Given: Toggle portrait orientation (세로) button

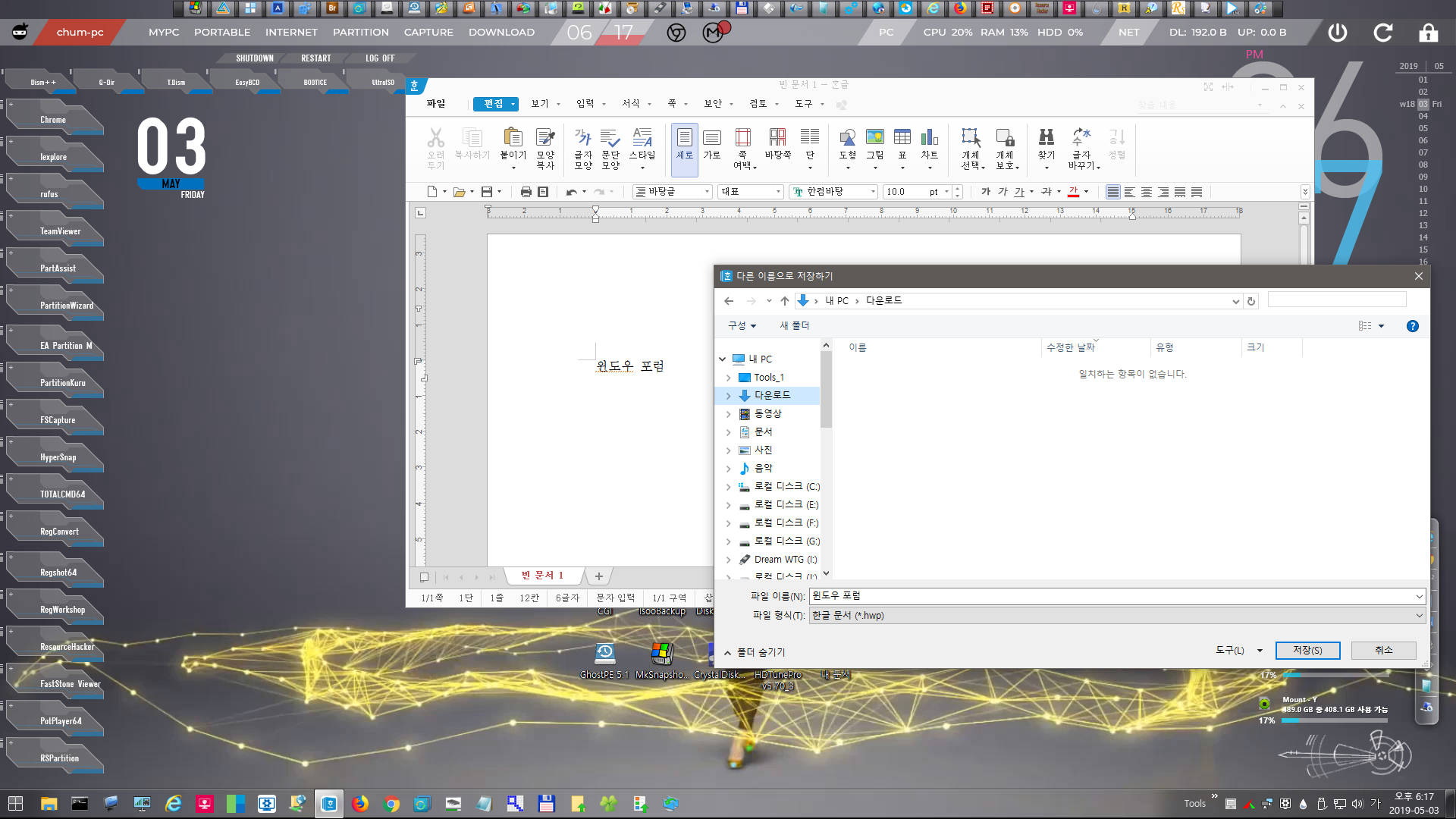Looking at the screenshot, I should tap(684, 150).
